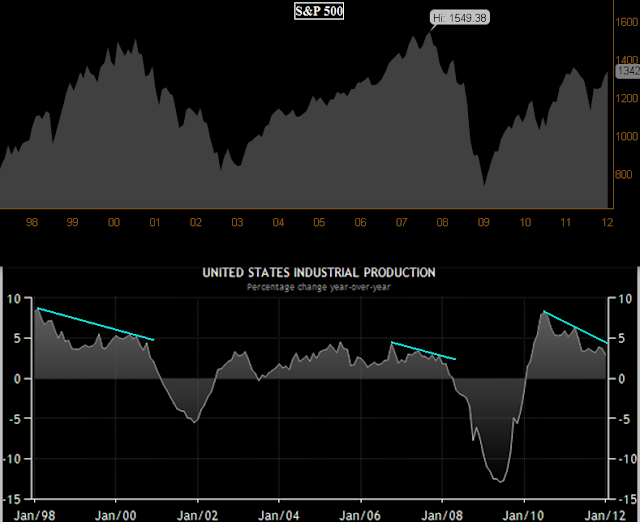This screenshot has width=640, height=522.
Task: Select year label 07 on S&P chart
Action: click(402, 222)
